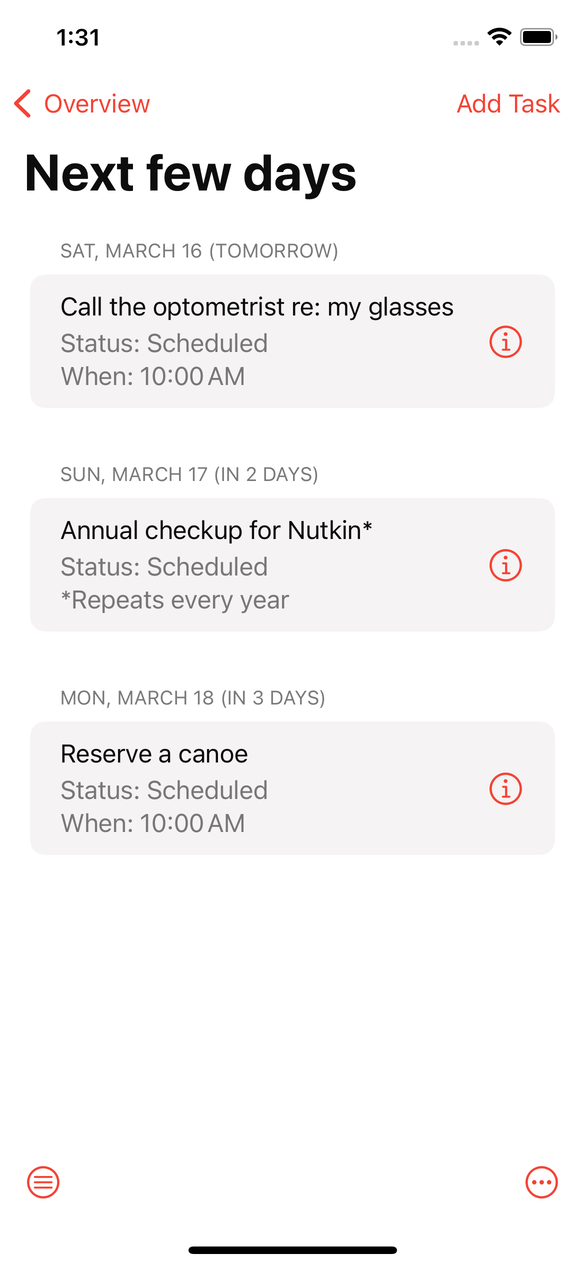Screen dimensions: 585x1266
Task: Tap the '*Repeats every year' note
Action: (175, 600)
